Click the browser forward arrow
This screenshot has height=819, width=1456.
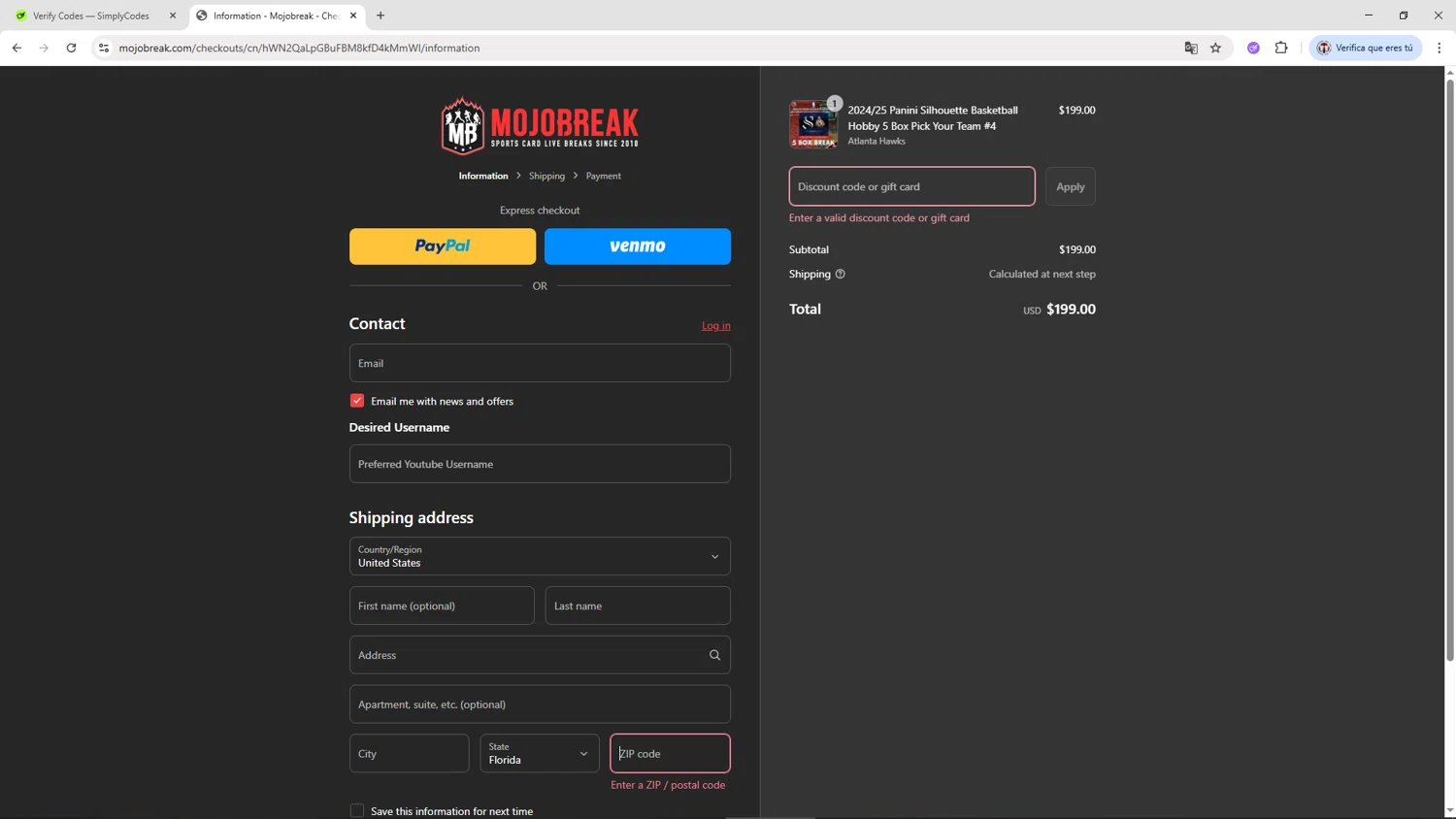pyautogui.click(x=44, y=48)
